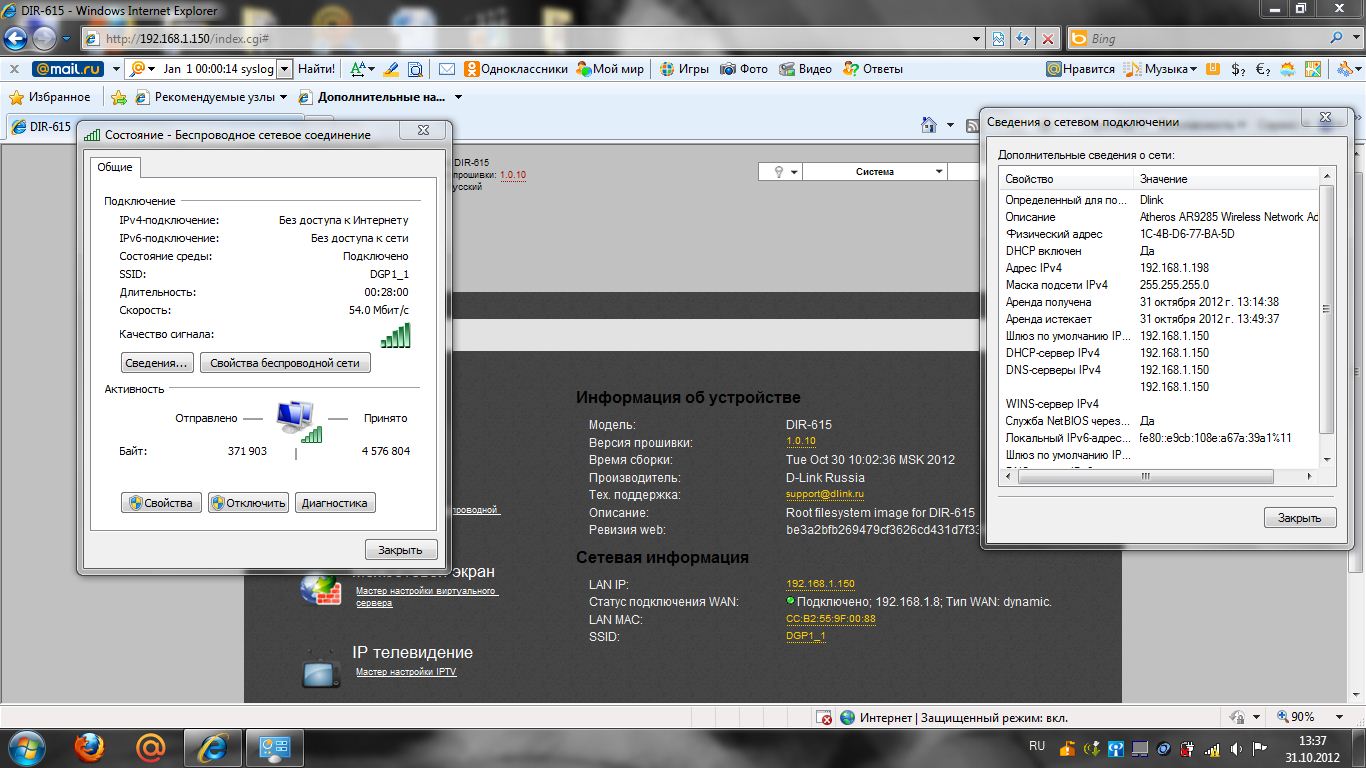Click the red Stop loading icon
Image resolution: width=1366 pixels, height=768 pixels.
pos(1047,39)
